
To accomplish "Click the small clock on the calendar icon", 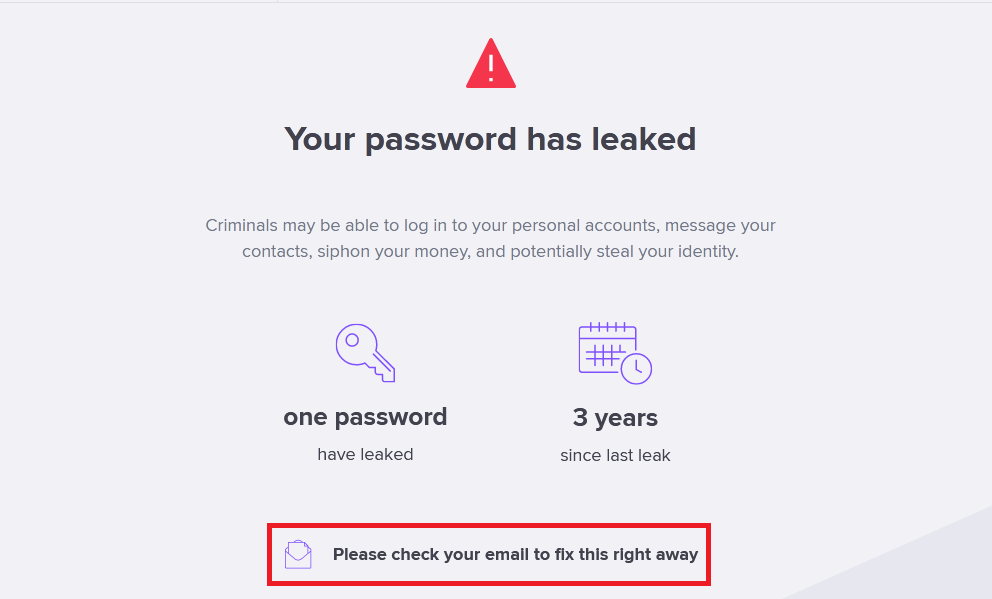I will 636,368.
